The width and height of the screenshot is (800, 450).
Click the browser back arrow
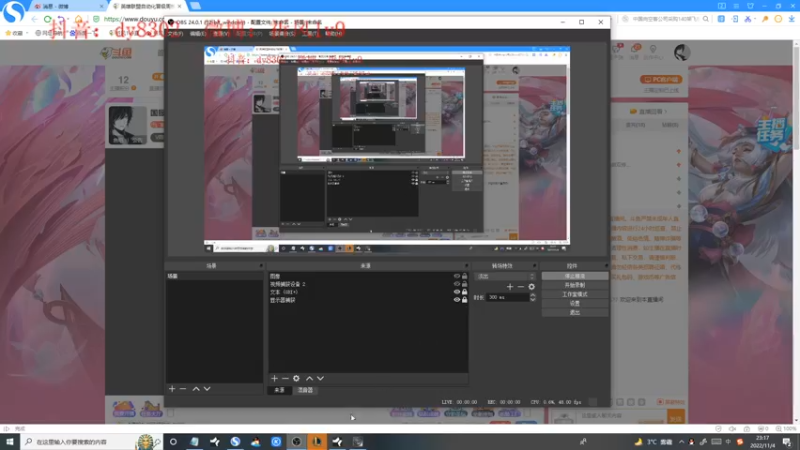point(34,19)
